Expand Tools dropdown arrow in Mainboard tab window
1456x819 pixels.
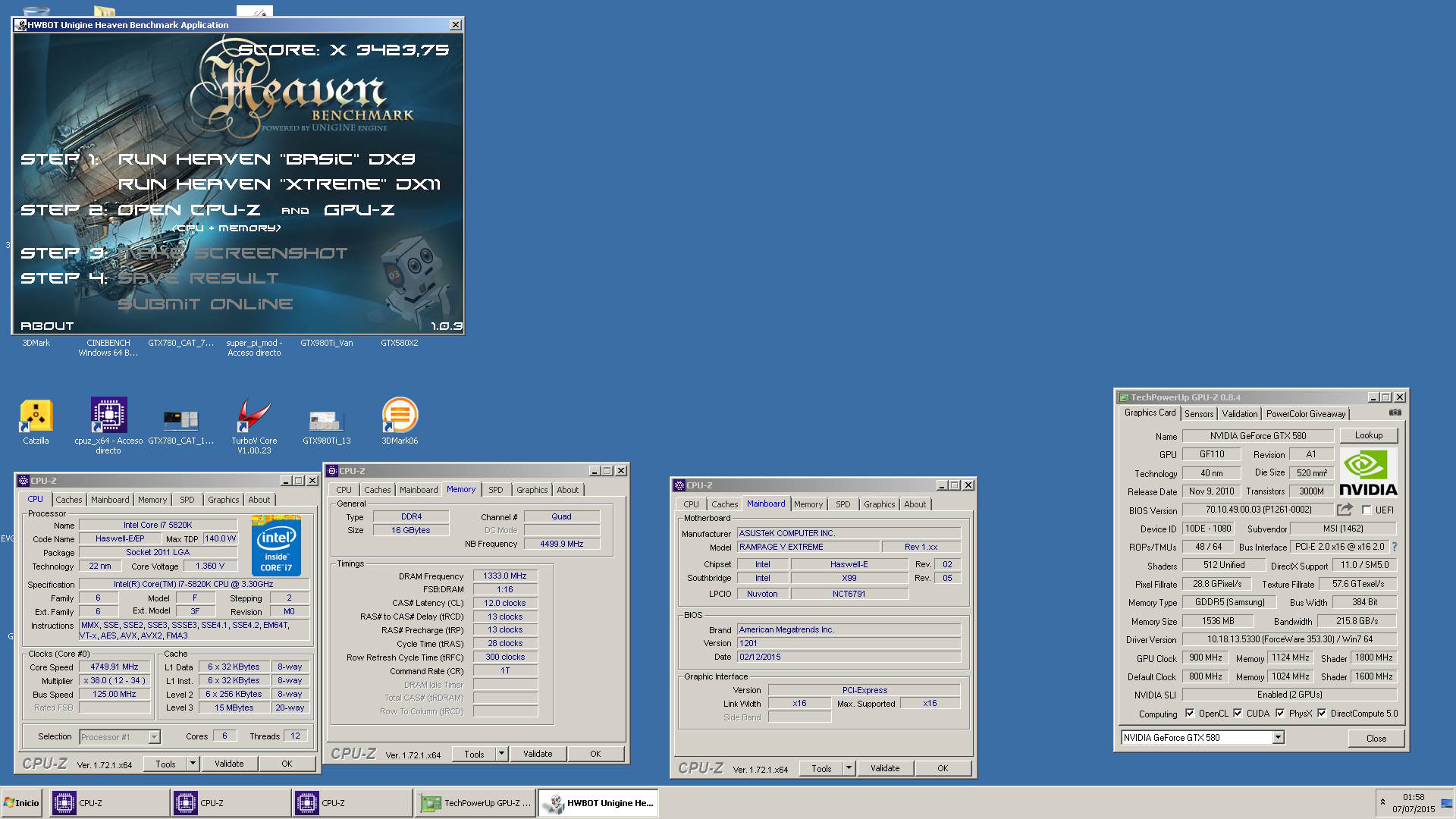coord(849,768)
